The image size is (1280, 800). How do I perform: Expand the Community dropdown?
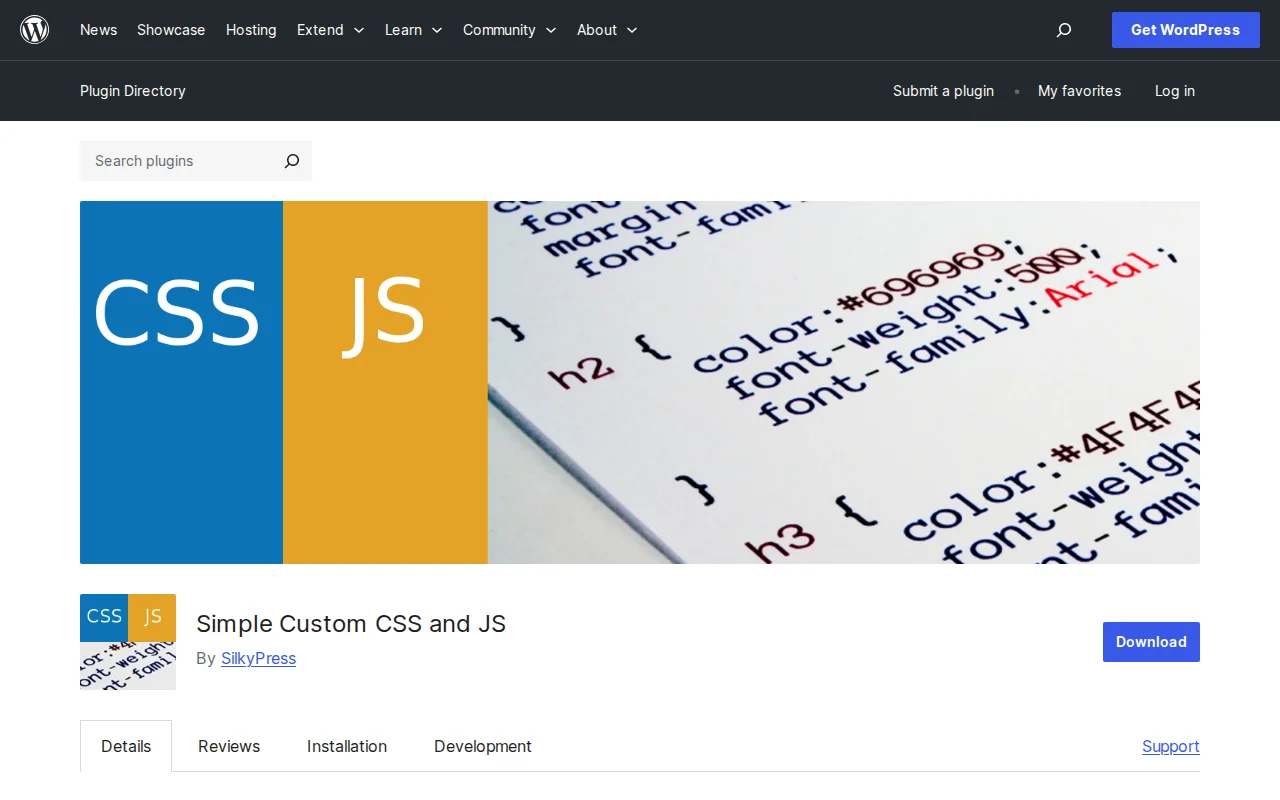509,30
